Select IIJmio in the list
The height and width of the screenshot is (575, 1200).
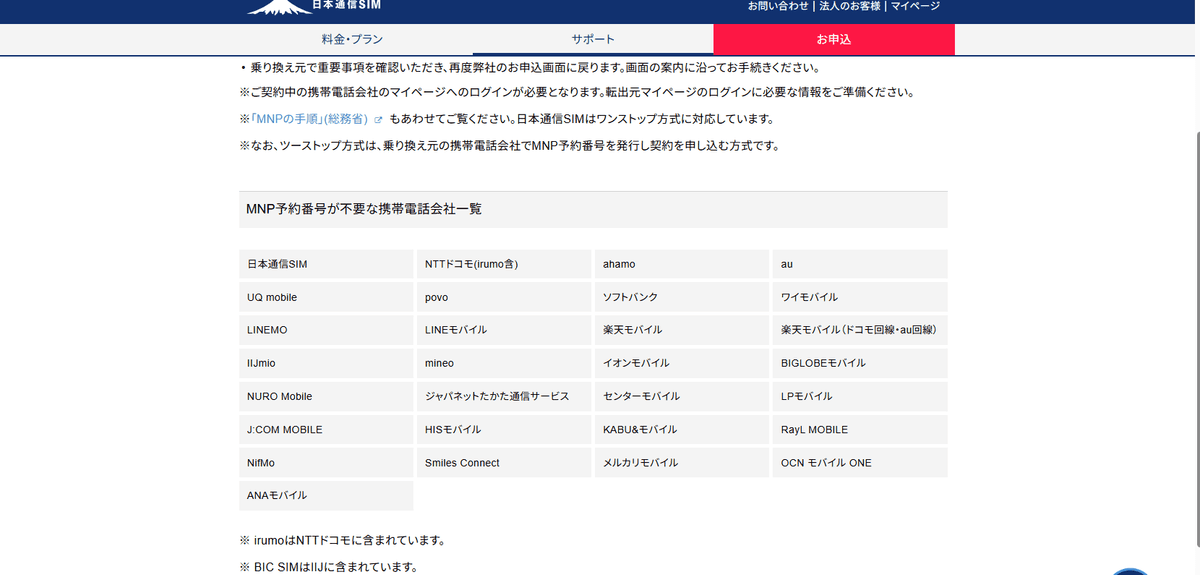tap(326, 363)
